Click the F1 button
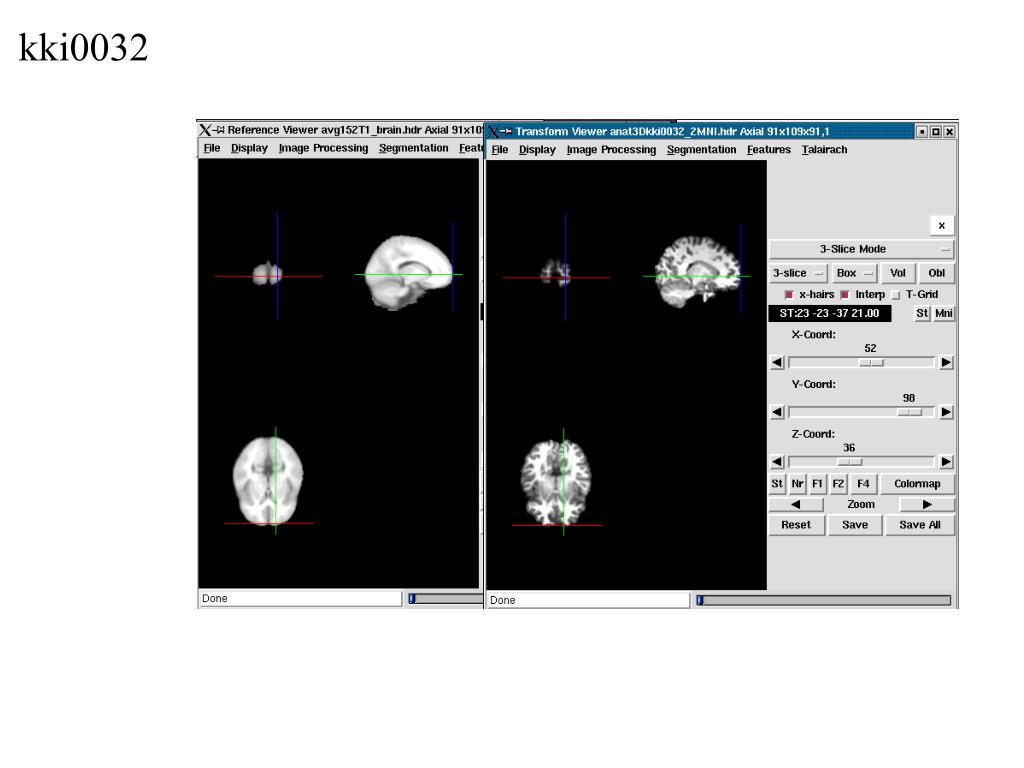Image resolution: width=1024 pixels, height=768 pixels. [817, 484]
